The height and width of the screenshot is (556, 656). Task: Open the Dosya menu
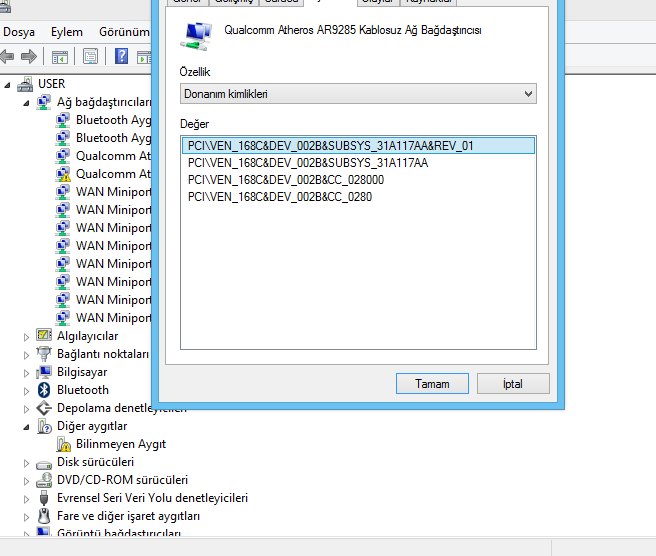[18, 32]
